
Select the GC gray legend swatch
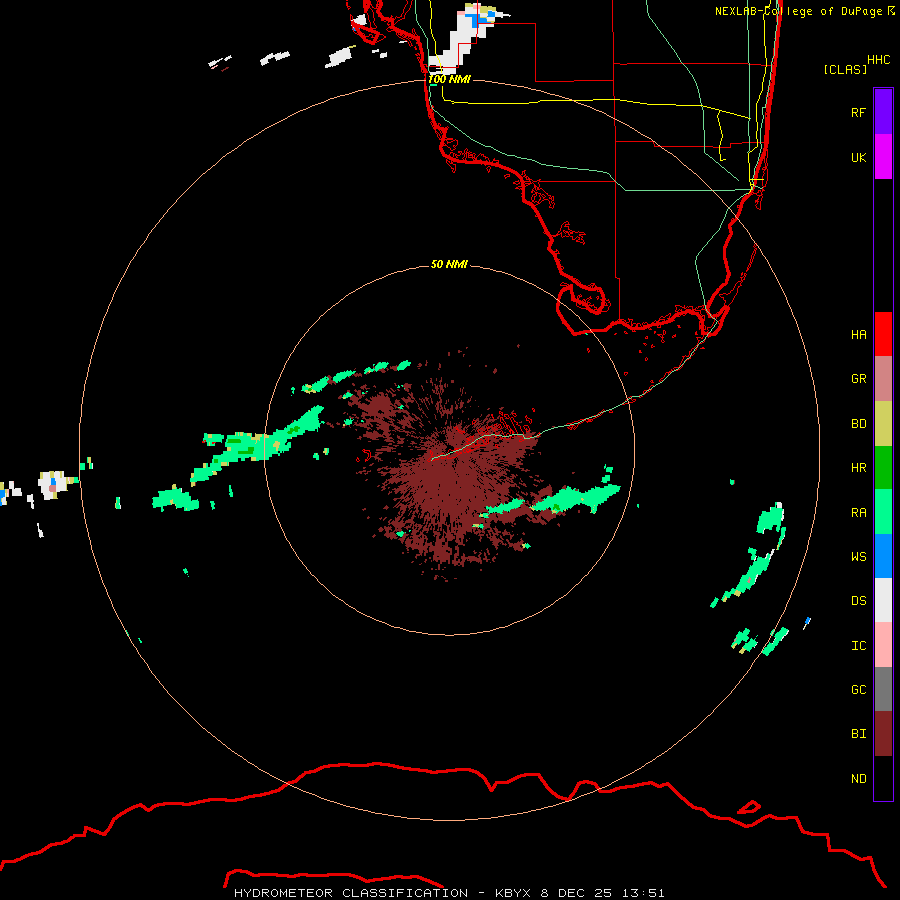point(883,689)
